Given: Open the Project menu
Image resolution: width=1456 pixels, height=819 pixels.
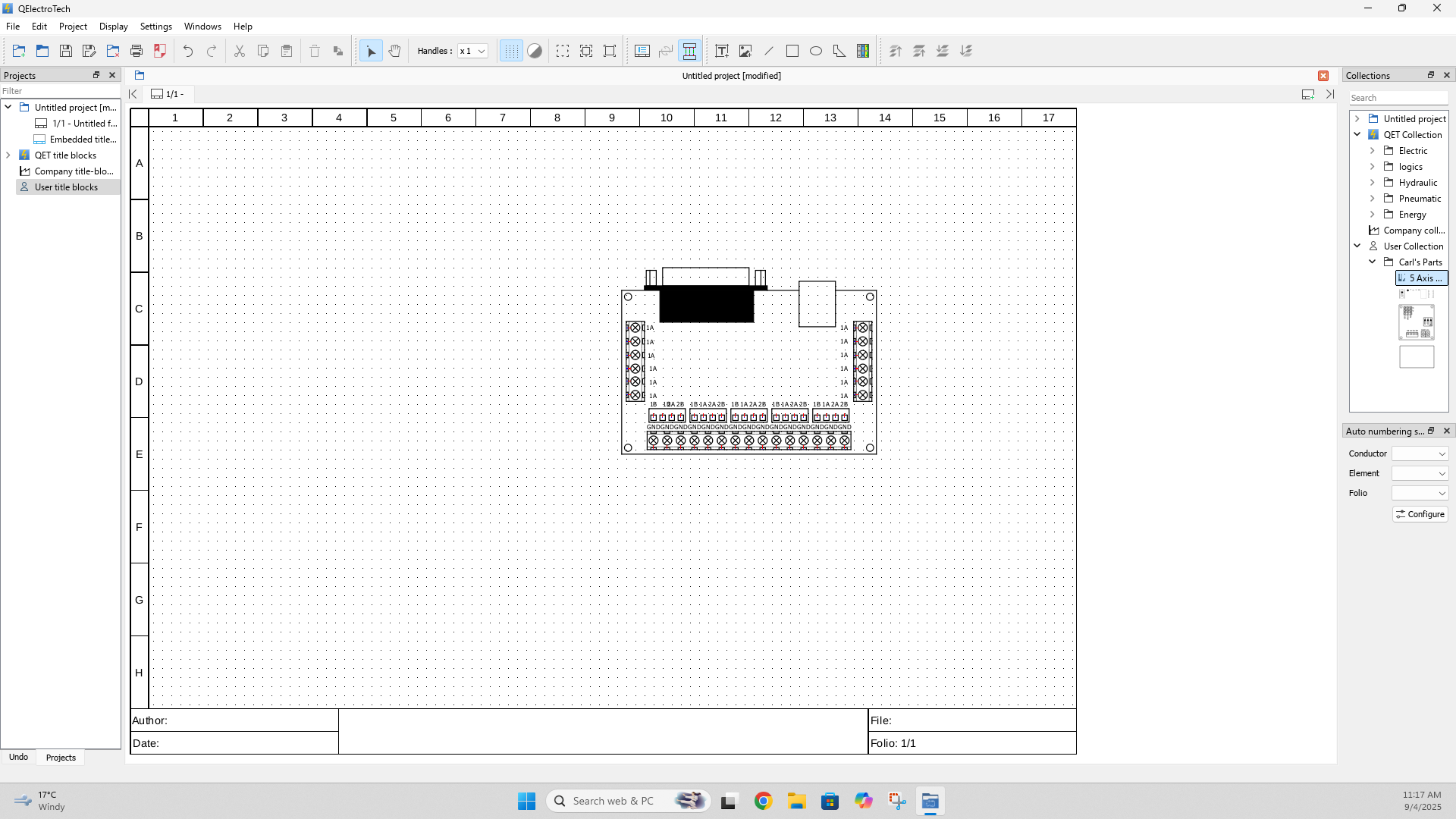Looking at the screenshot, I should pyautogui.click(x=73, y=27).
